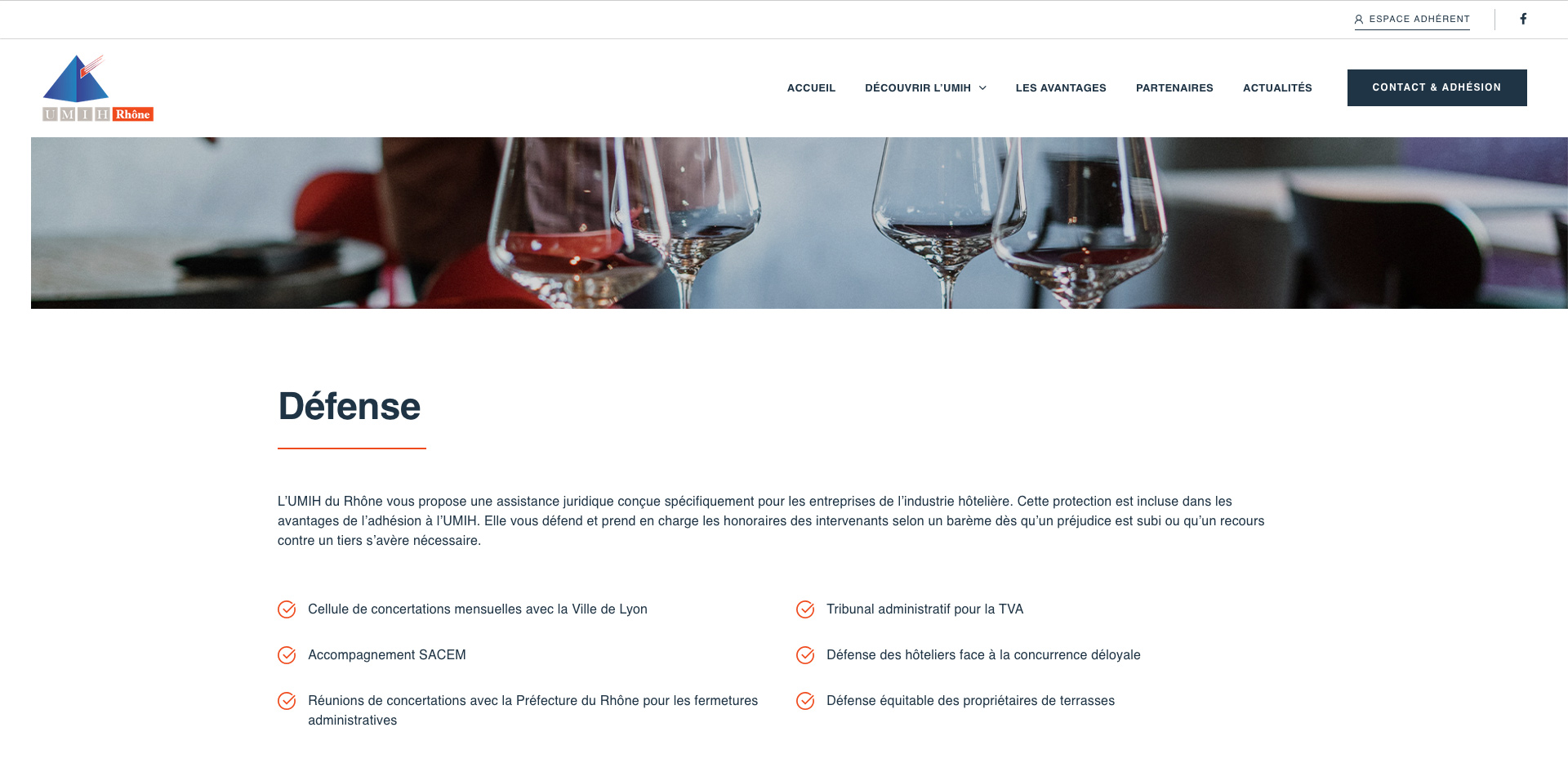Click checkmark icon beside propriétaires de terrasses
This screenshot has height=772, width=1568.
[805, 701]
